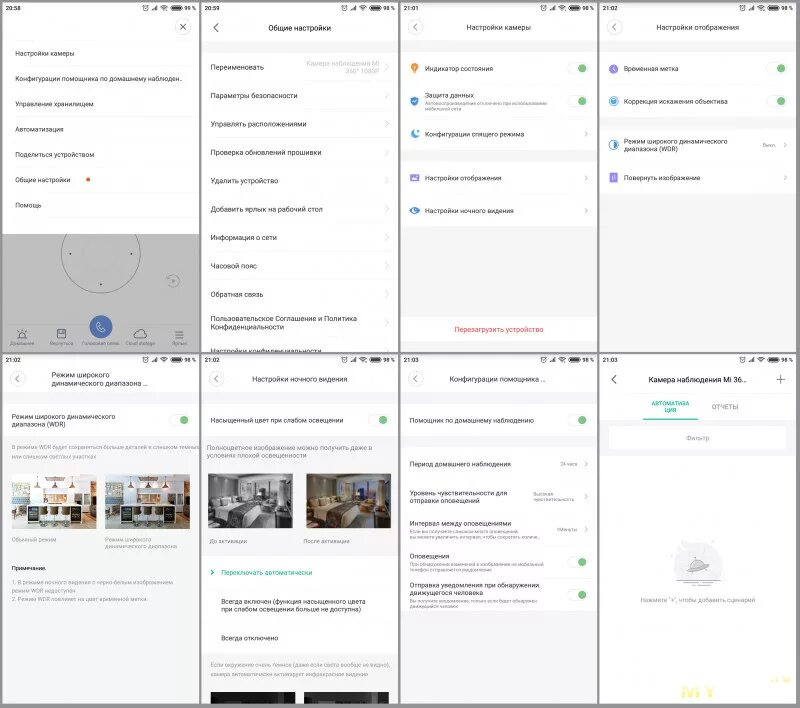Tap the Обычный режим kitchen thumbnail

(54, 501)
